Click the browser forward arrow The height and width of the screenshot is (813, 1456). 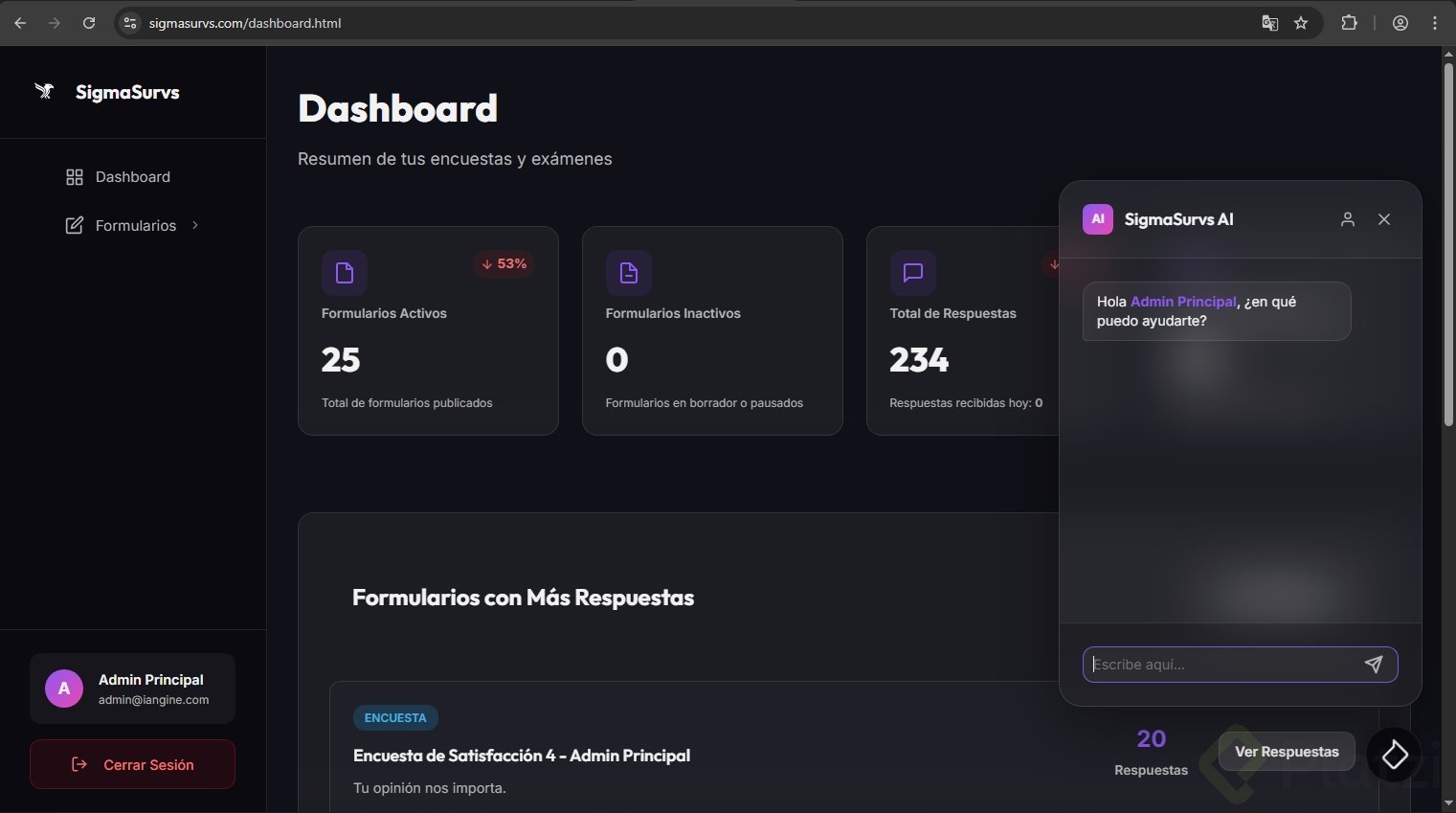(55, 23)
